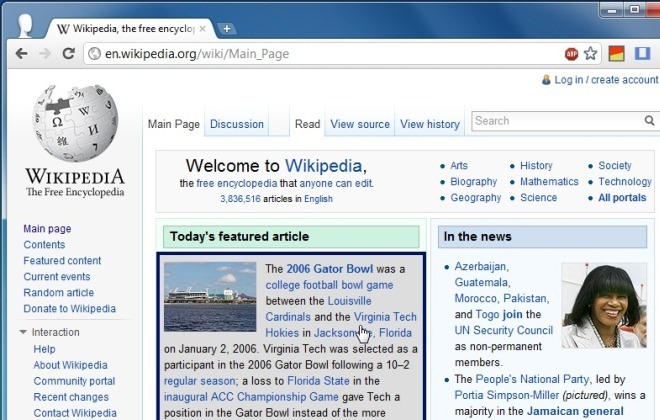Click the All portals link
The image size is (660, 420).
click(x=622, y=197)
